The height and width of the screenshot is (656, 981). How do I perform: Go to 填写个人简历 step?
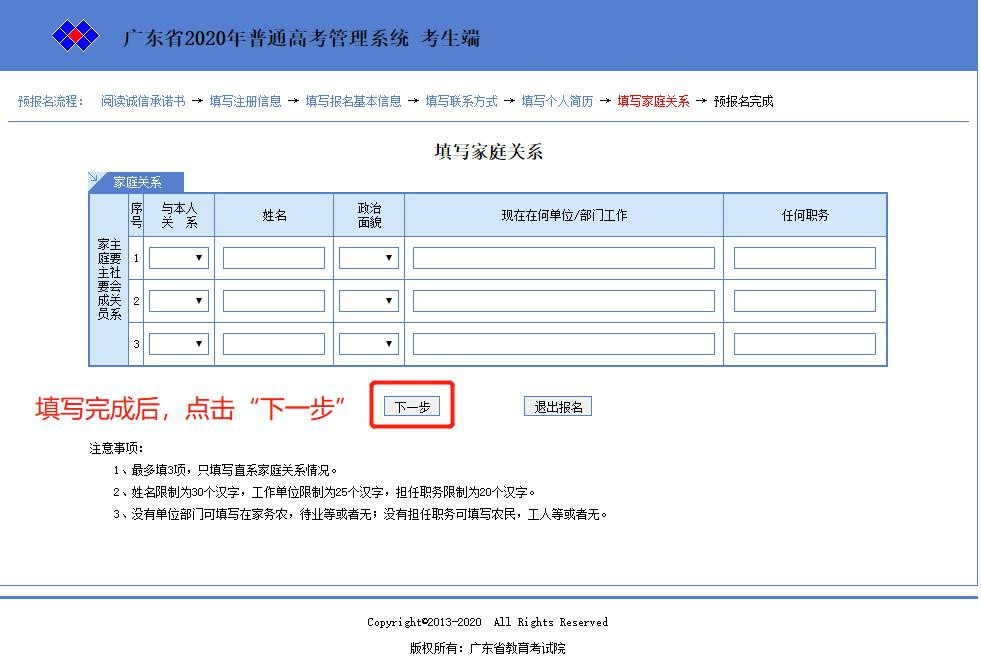557,101
